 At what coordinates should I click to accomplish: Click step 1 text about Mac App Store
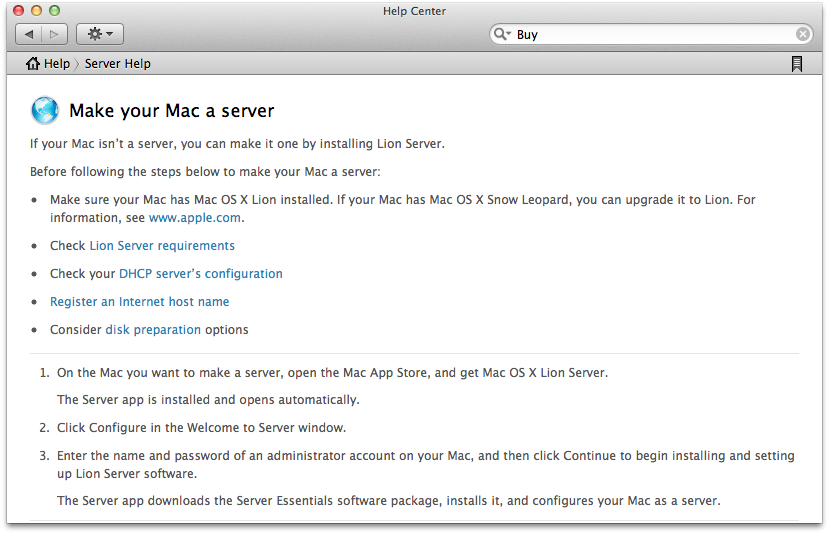pos(333,373)
